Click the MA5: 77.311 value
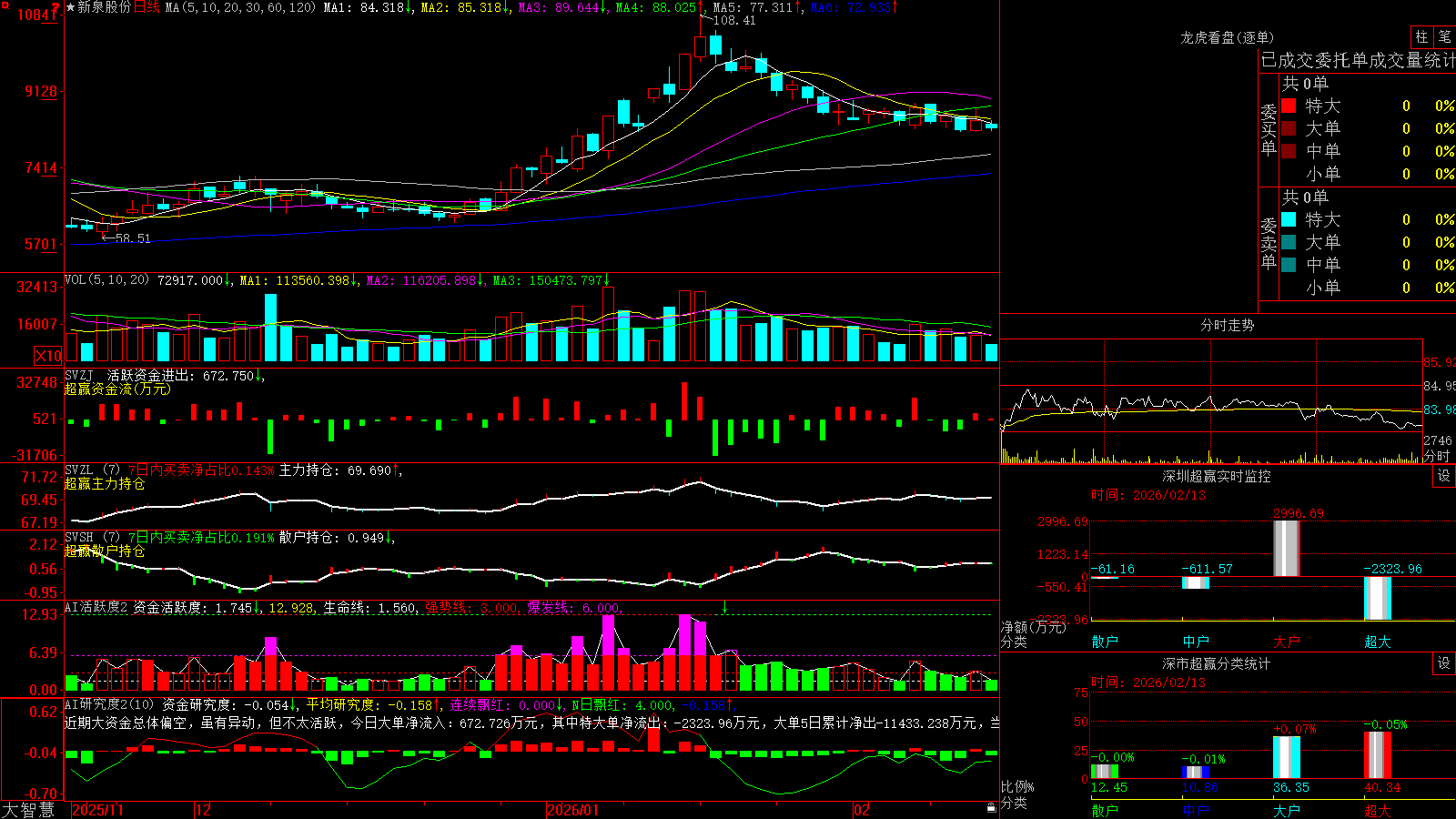 pos(753,7)
